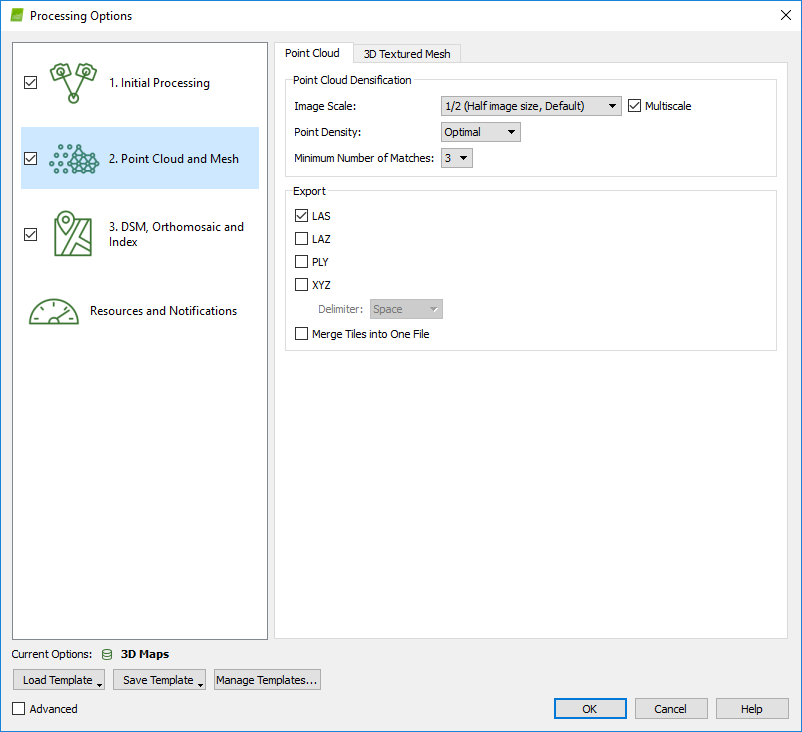
Task: Select the Point Cloud and Mesh icon
Action: pyautogui.click(x=73, y=158)
